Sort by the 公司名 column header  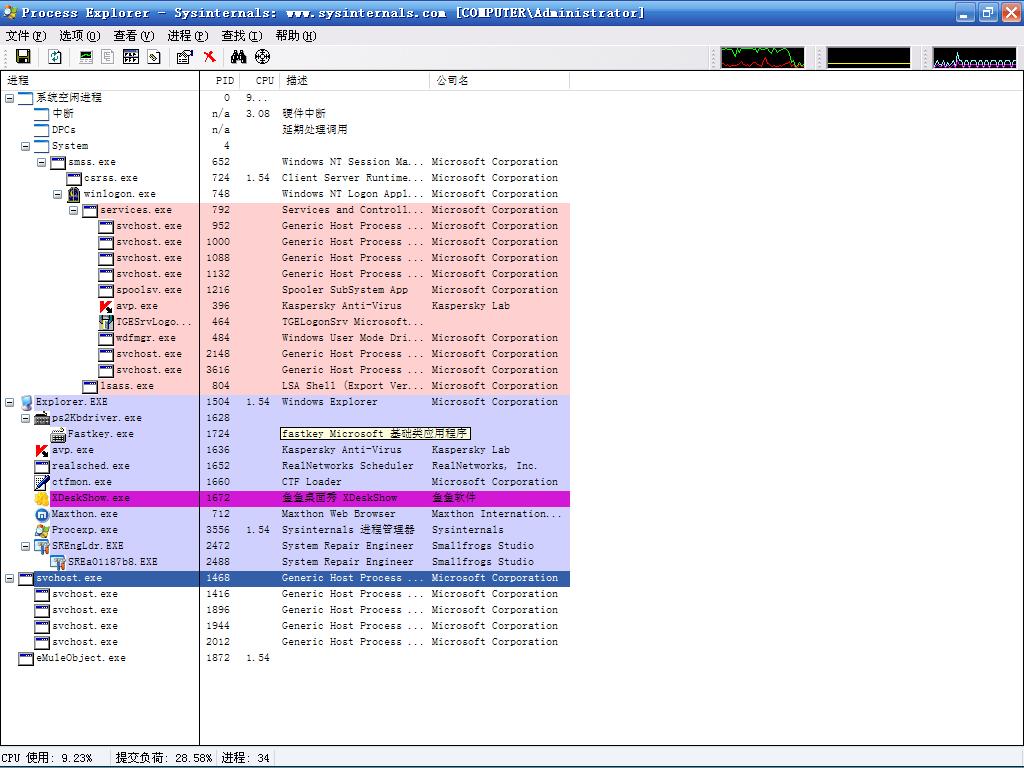coord(500,80)
